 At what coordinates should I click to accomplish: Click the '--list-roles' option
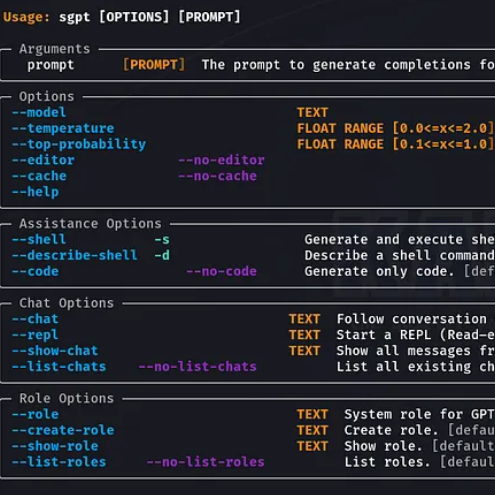tap(59, 462)
